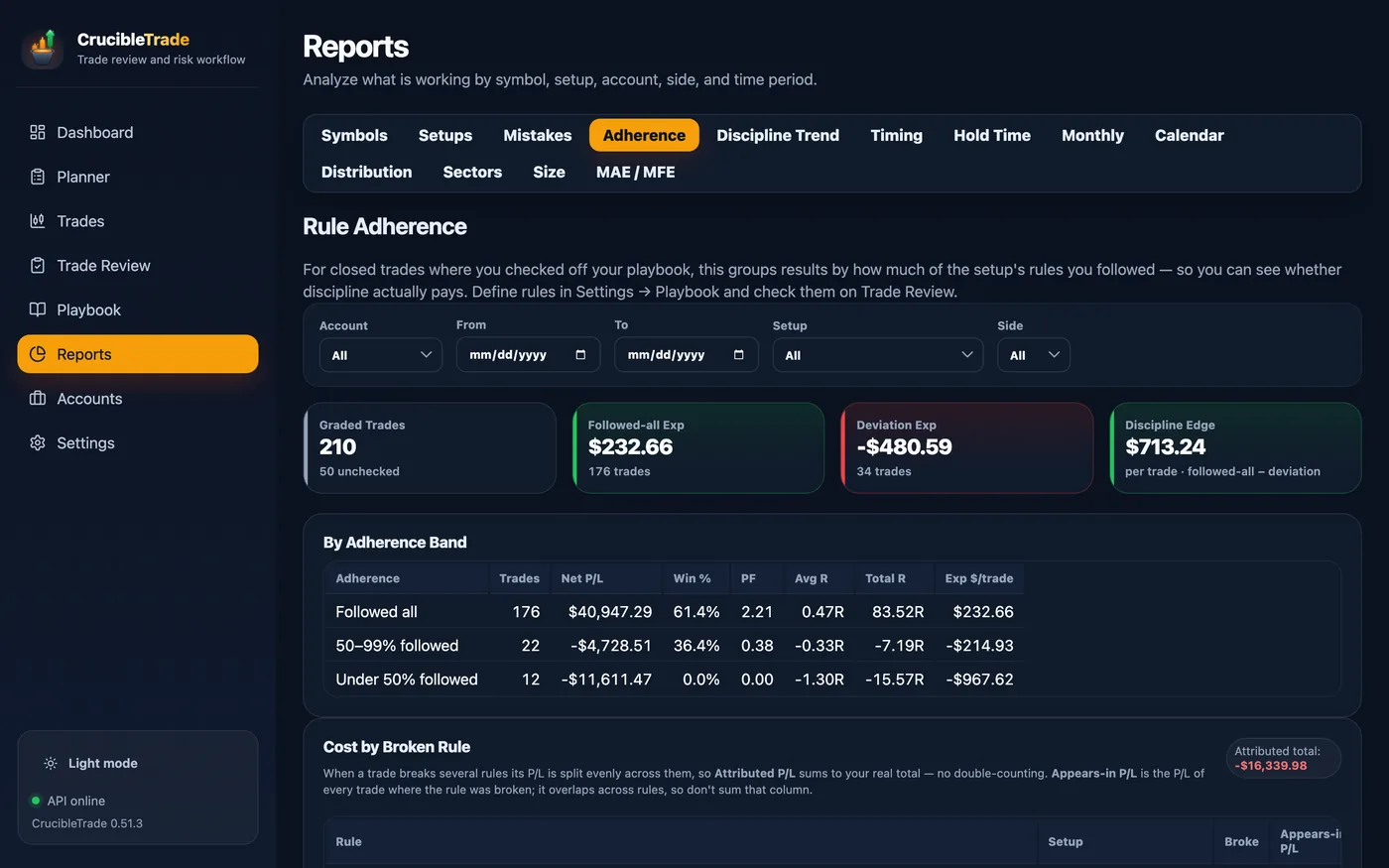Screen dimensions: 1389x868
Task: Click the Attributed total -$16,339.98 badge
Action: point(1283,758)
